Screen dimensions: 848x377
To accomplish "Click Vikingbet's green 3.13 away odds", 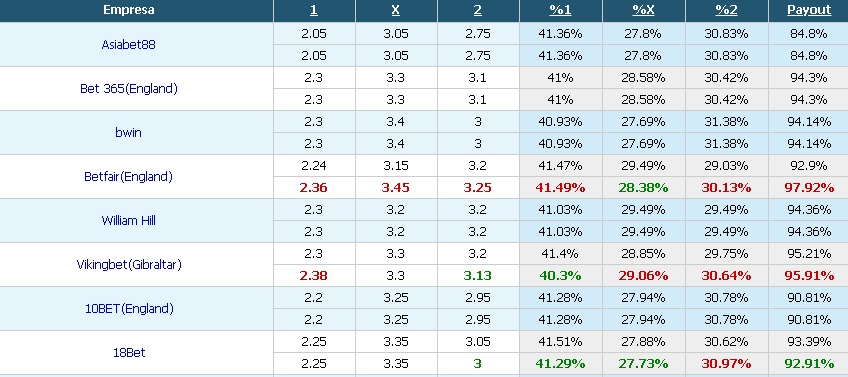I will pyautogui.click(x=477, y=275).
